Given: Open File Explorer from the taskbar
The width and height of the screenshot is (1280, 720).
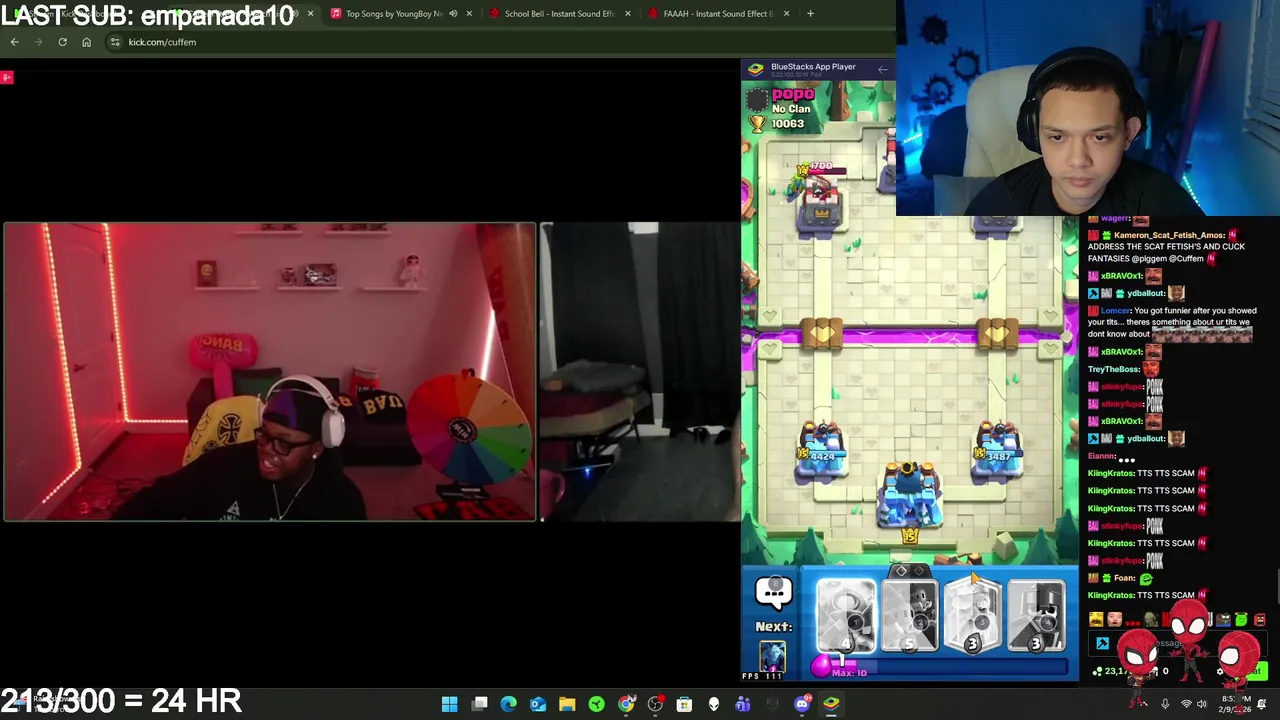Looking at the screenshot, I should (x=567, y=704).
